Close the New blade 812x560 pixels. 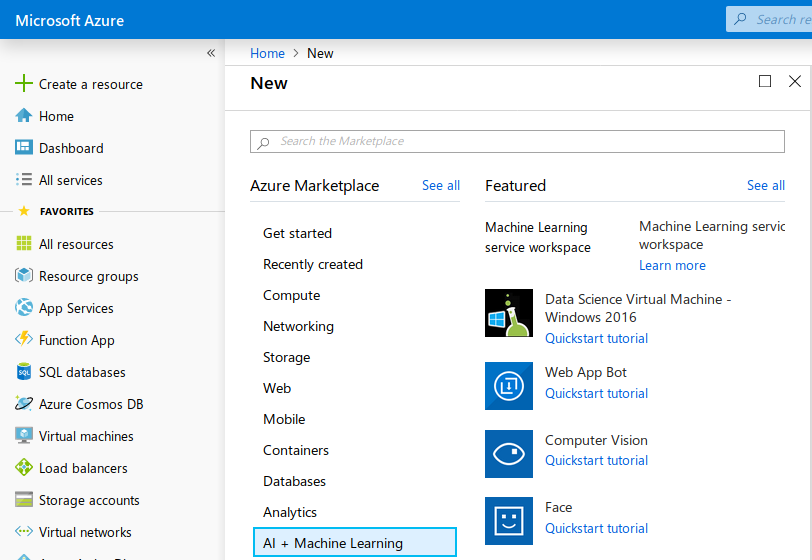[x=795, y=81]
